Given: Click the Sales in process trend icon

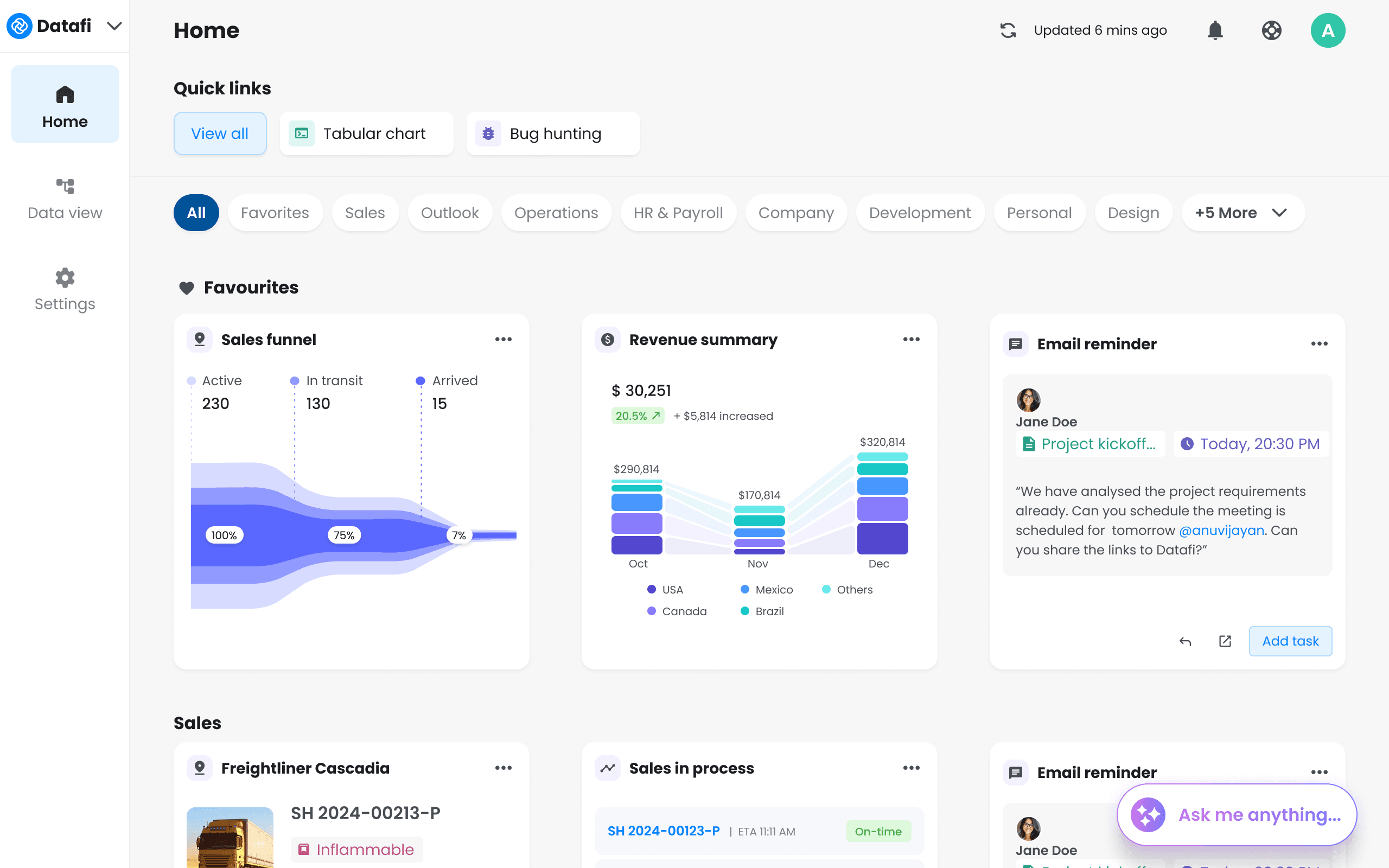Looking at the screenshot, I should pos(608,768).
